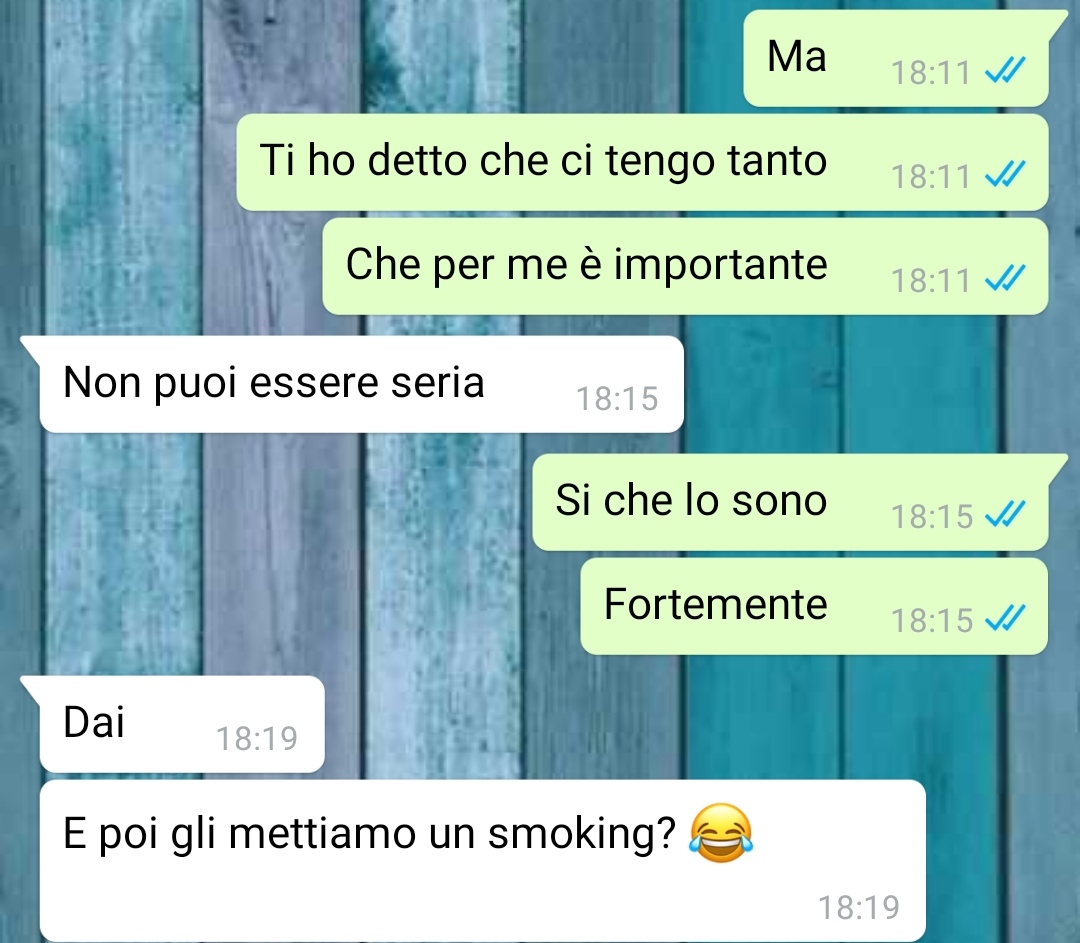The height and width of the screenshot is (943, 1080).
Task: Click read ticks beside 'Che per me è importante'
Action: point(1006,279)
